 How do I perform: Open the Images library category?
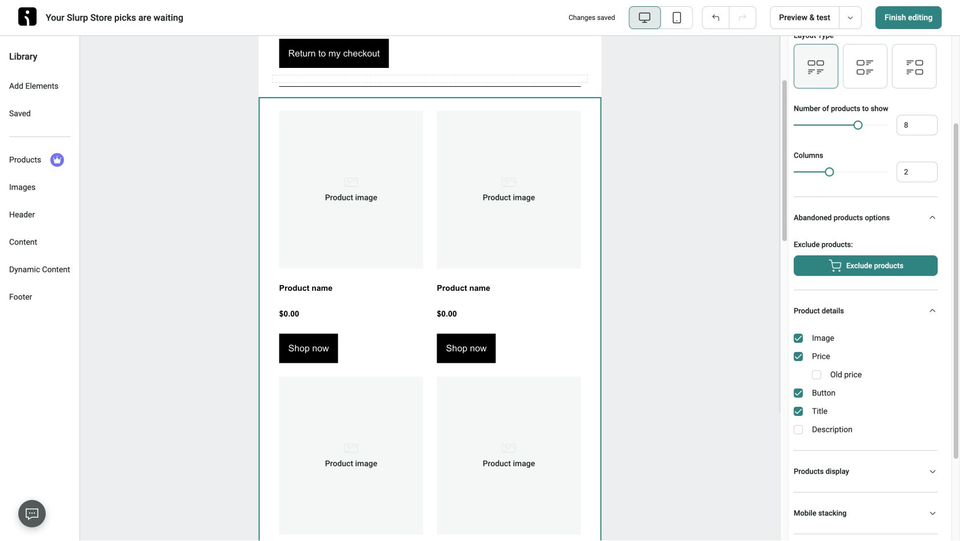[22, 187]
